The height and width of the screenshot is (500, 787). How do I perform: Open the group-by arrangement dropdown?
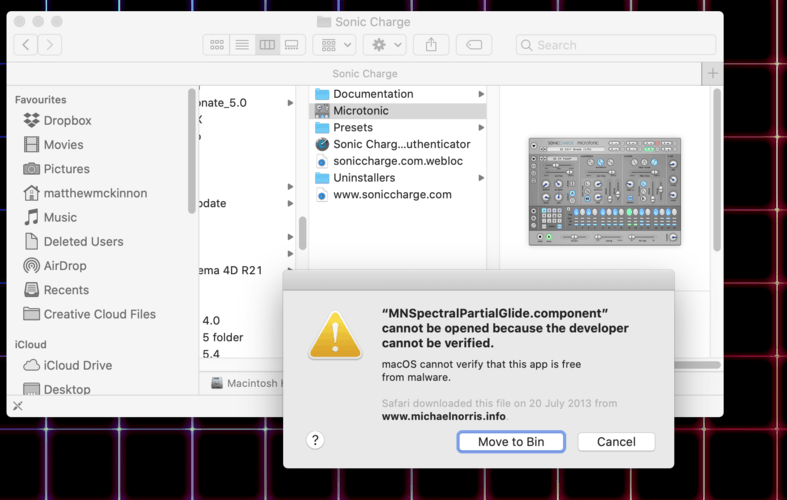pyautogui.click(x=335, y=45)
